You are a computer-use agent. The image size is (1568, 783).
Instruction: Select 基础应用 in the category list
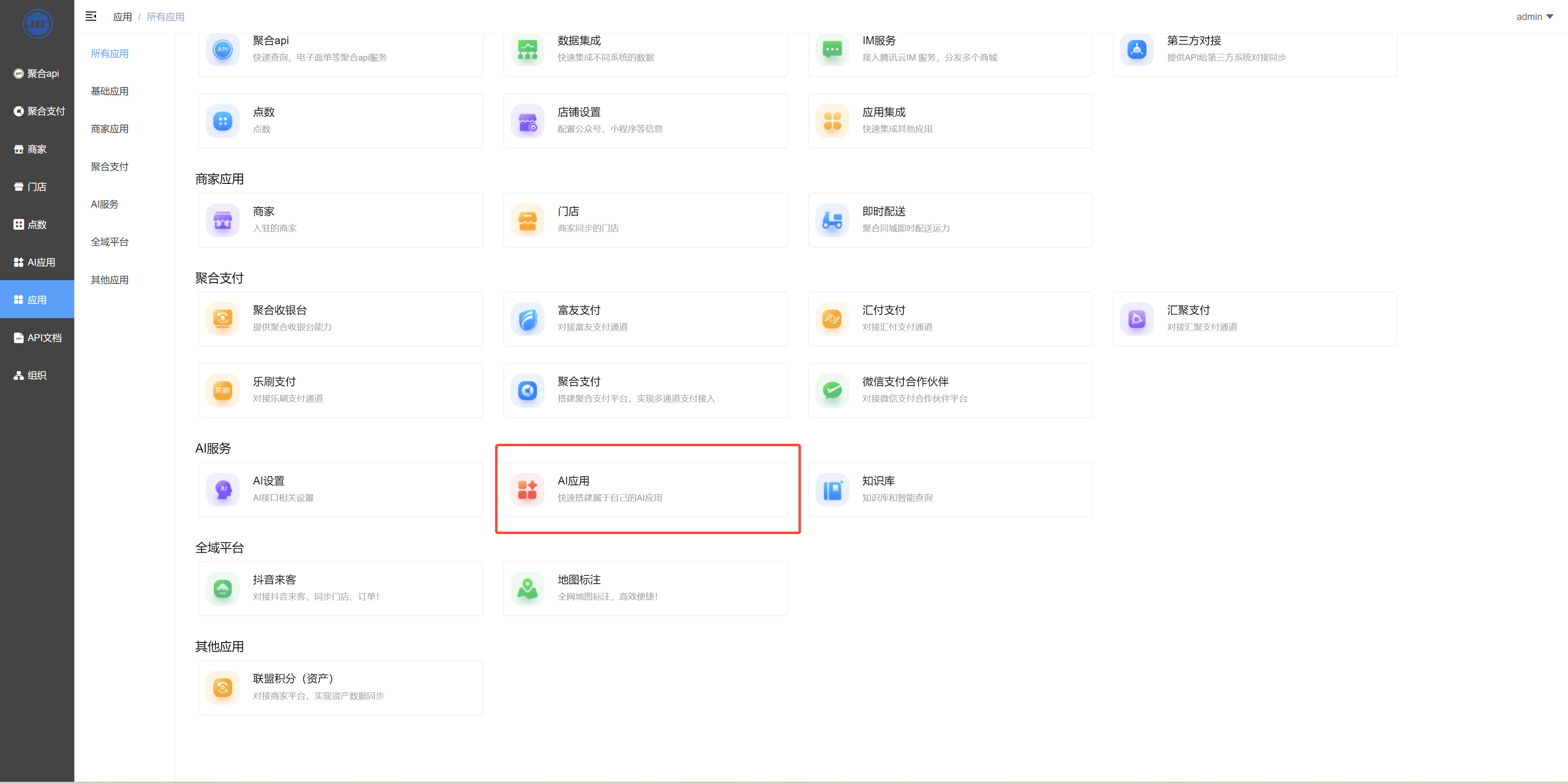pos(109,91)
